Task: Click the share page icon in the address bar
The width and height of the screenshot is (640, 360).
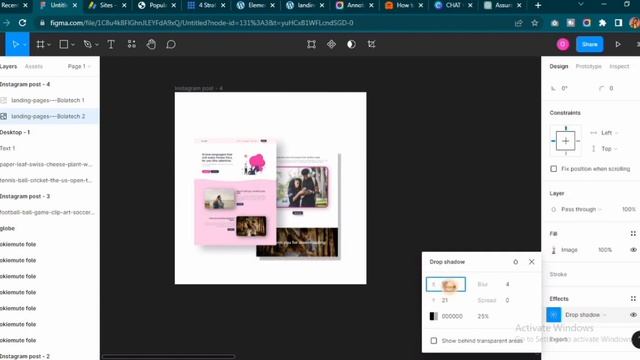Action: pyautogui.click(x=519, y=23)
